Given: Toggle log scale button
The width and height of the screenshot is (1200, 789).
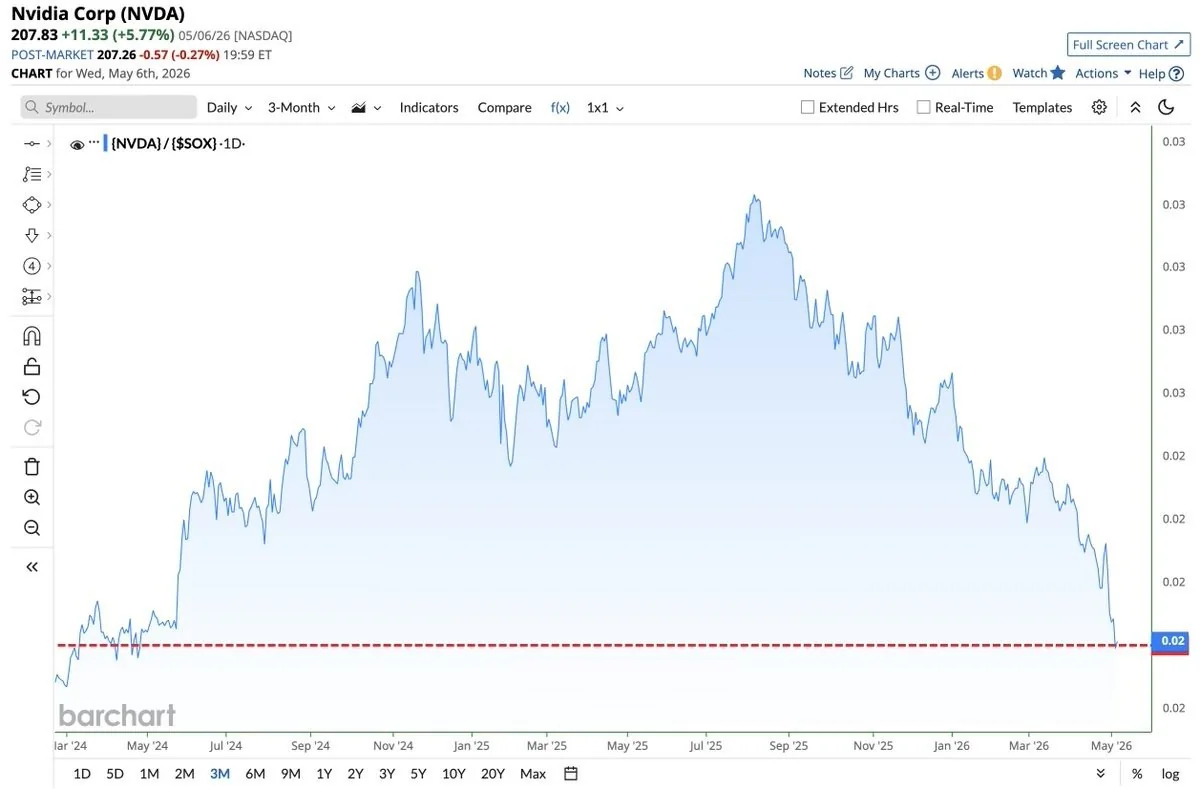Looking at the screenshot, I should 1170,773.
